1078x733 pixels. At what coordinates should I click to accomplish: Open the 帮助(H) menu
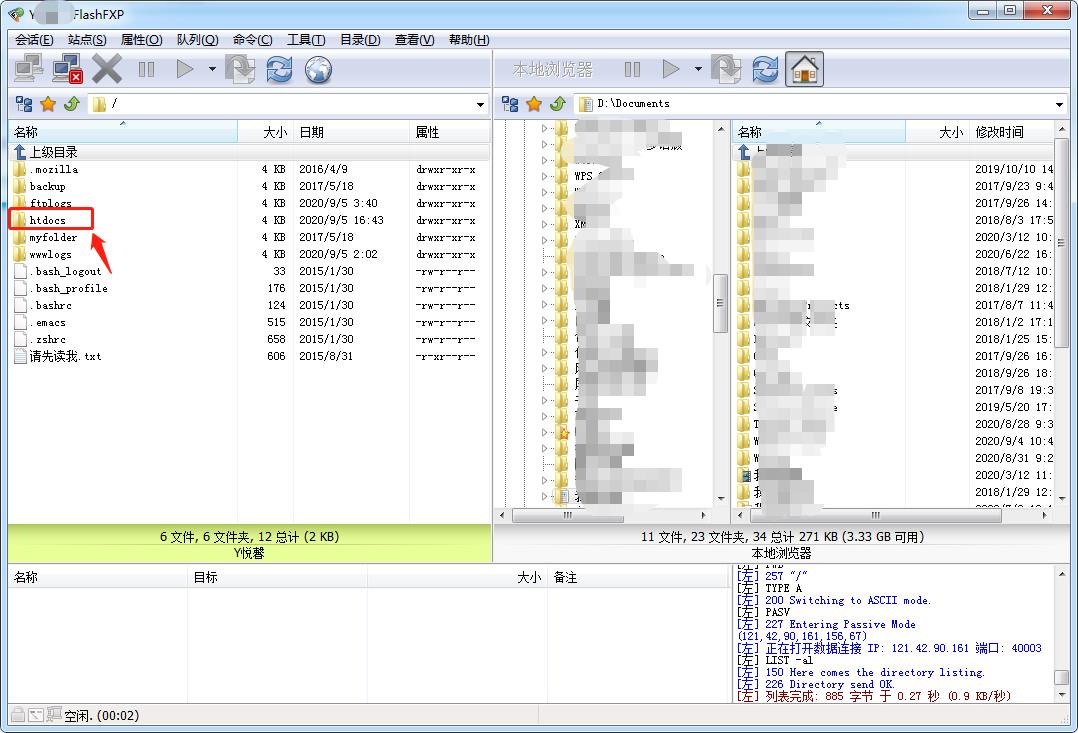pyautogui.click(x=469, y=40)
